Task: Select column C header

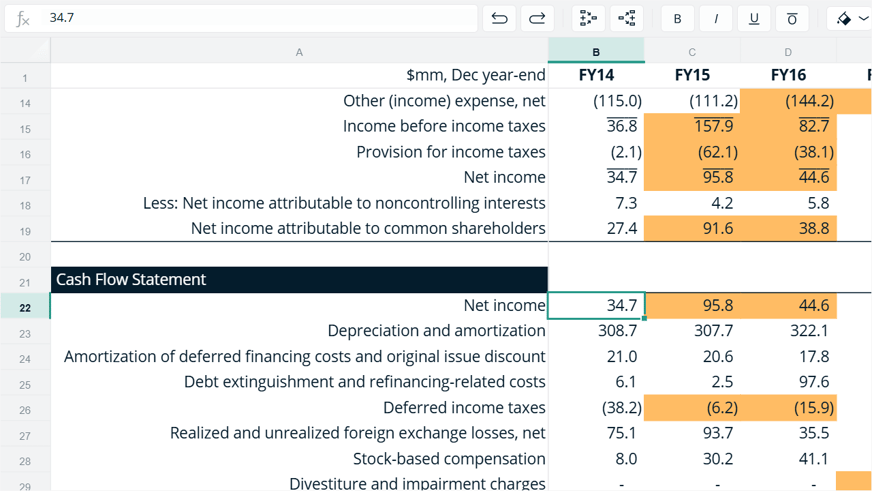Action: pyautogui.click(x=692, y=52)
